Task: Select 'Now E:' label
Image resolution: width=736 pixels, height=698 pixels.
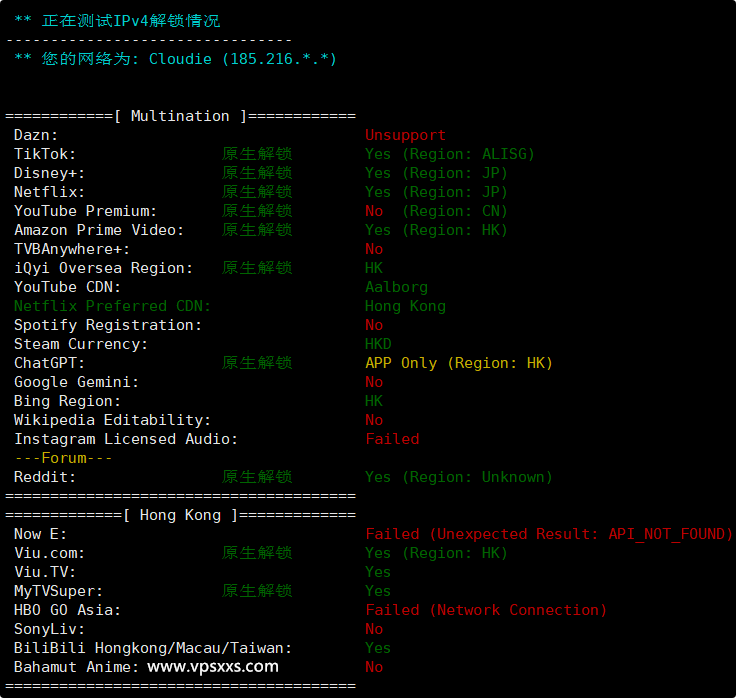Action: click(x=40, y=534)
